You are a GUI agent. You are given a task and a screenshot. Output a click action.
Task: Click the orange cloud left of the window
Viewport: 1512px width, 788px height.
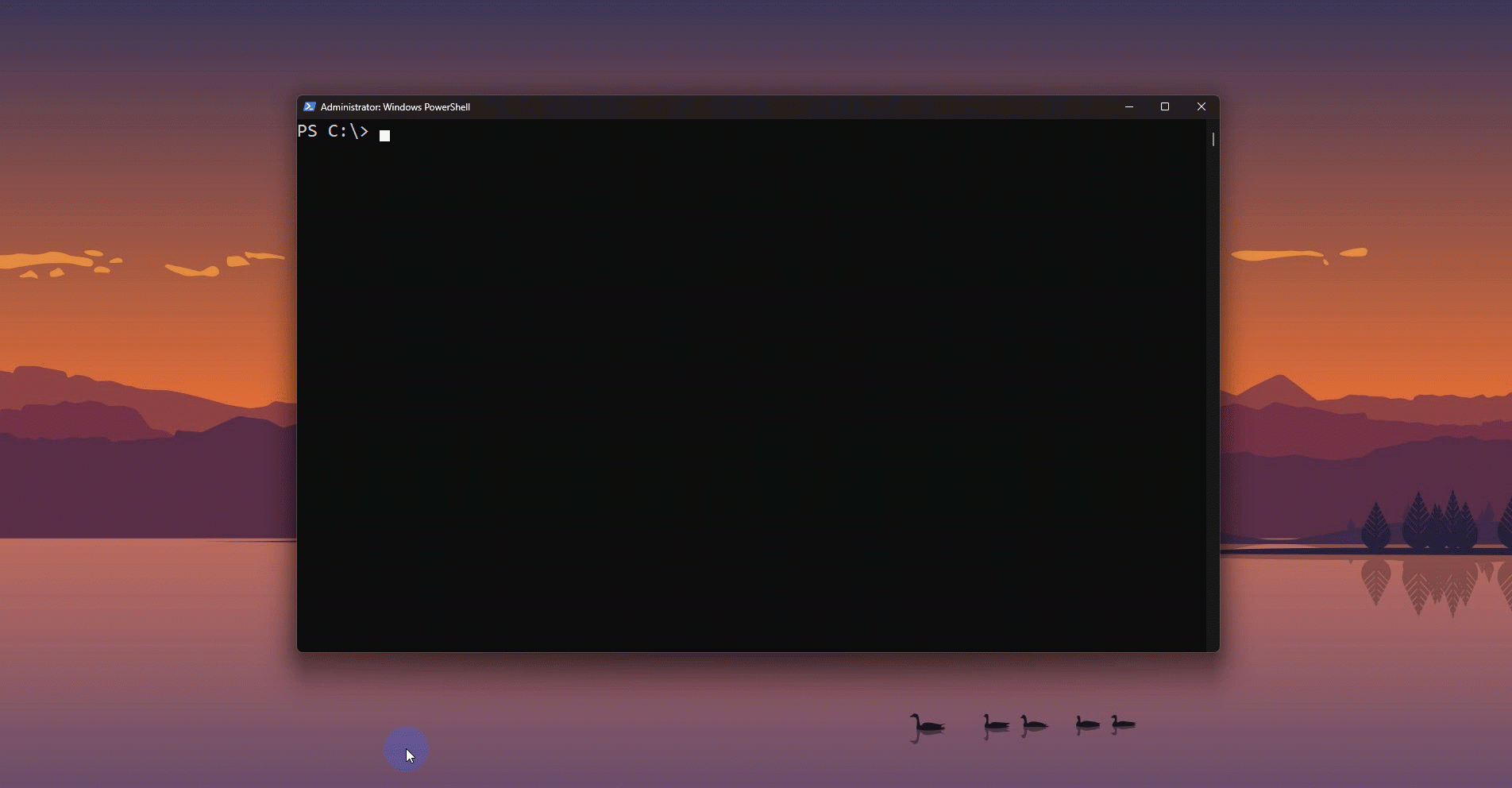191,270
